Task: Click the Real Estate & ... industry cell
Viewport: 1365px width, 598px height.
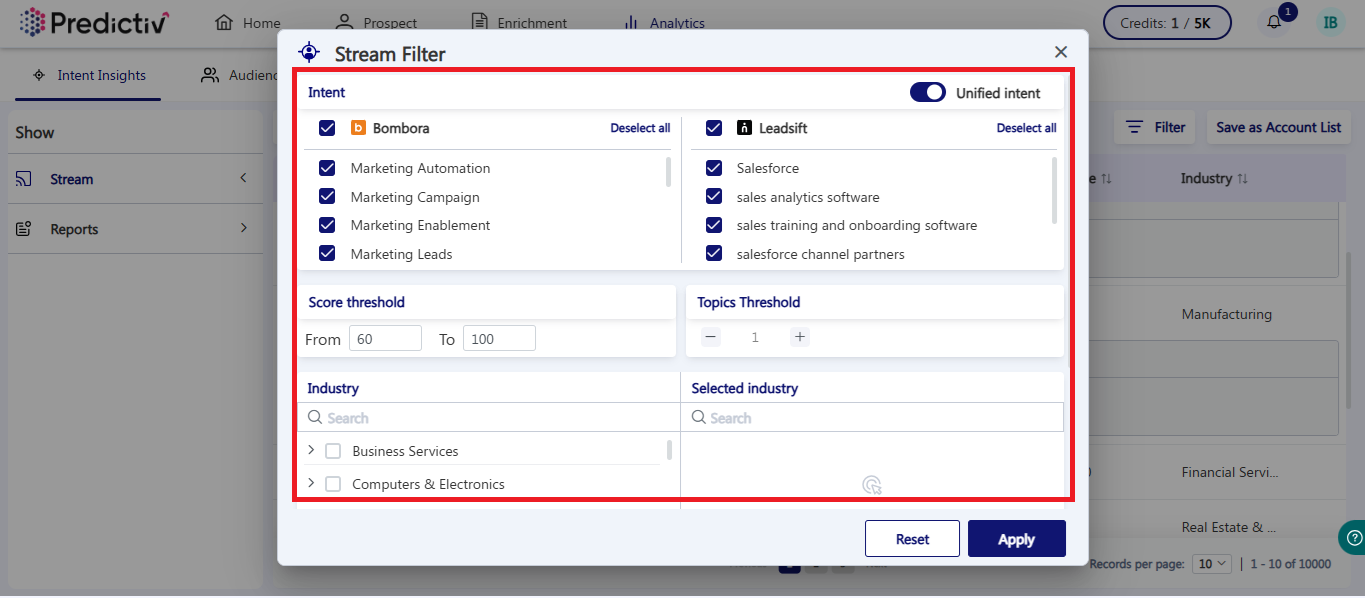Action: pyautogui.click(x=1229, y=527)
